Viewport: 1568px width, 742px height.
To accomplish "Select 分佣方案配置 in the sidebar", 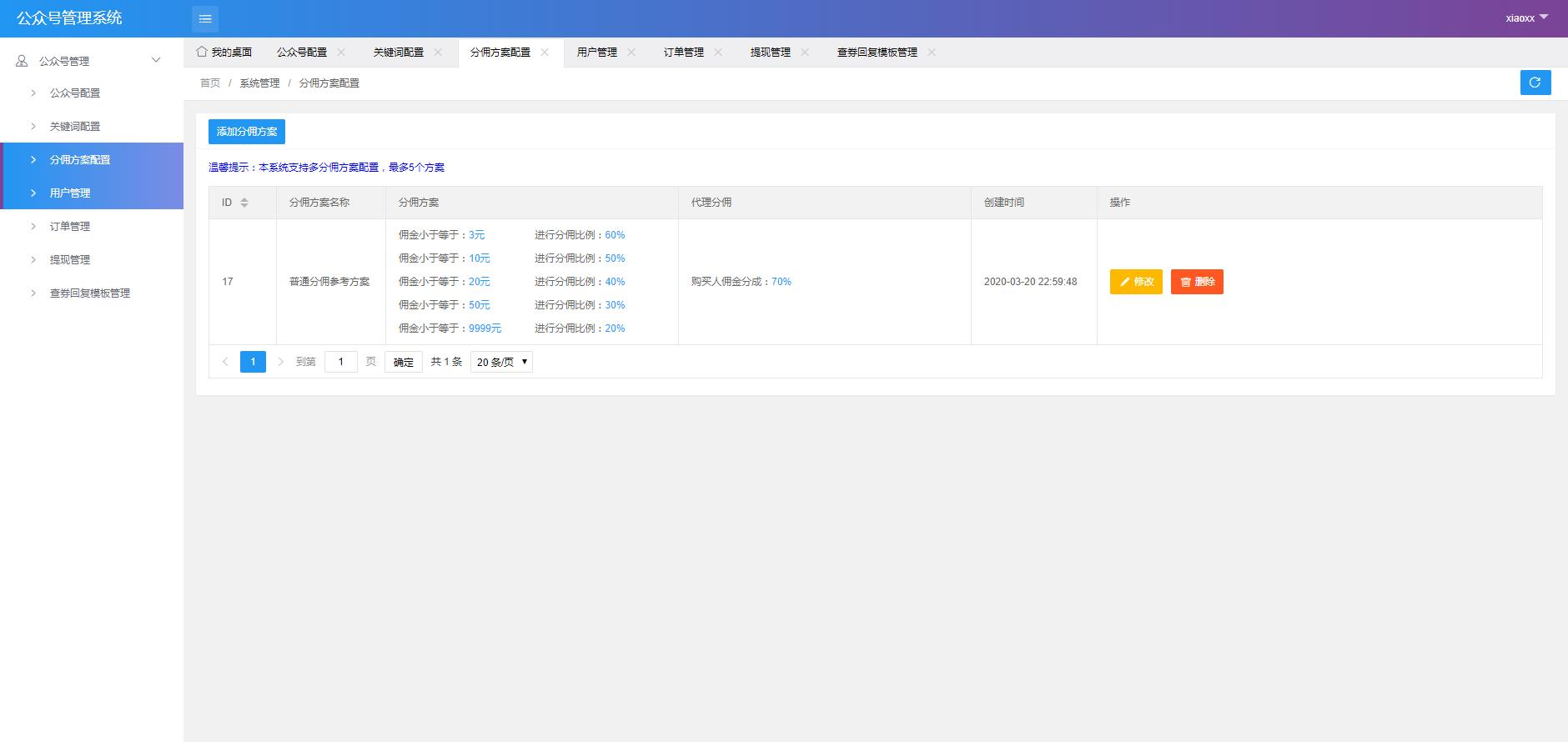I will pos(92,159).
